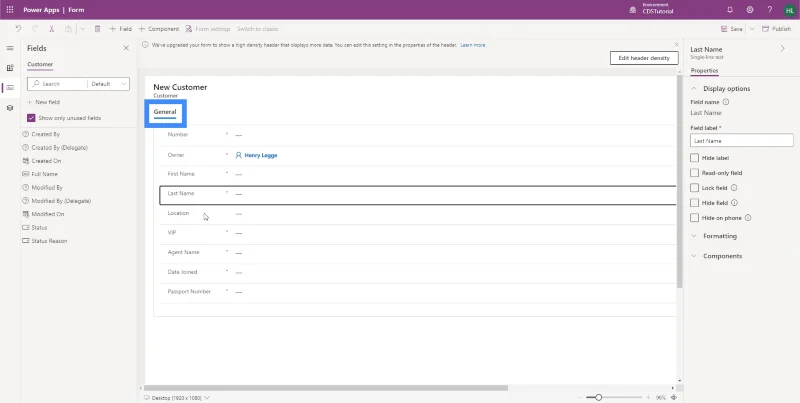This screenshot has height=403, width=800.
Task: Open the help question mark icon
Action: point(770,10)
